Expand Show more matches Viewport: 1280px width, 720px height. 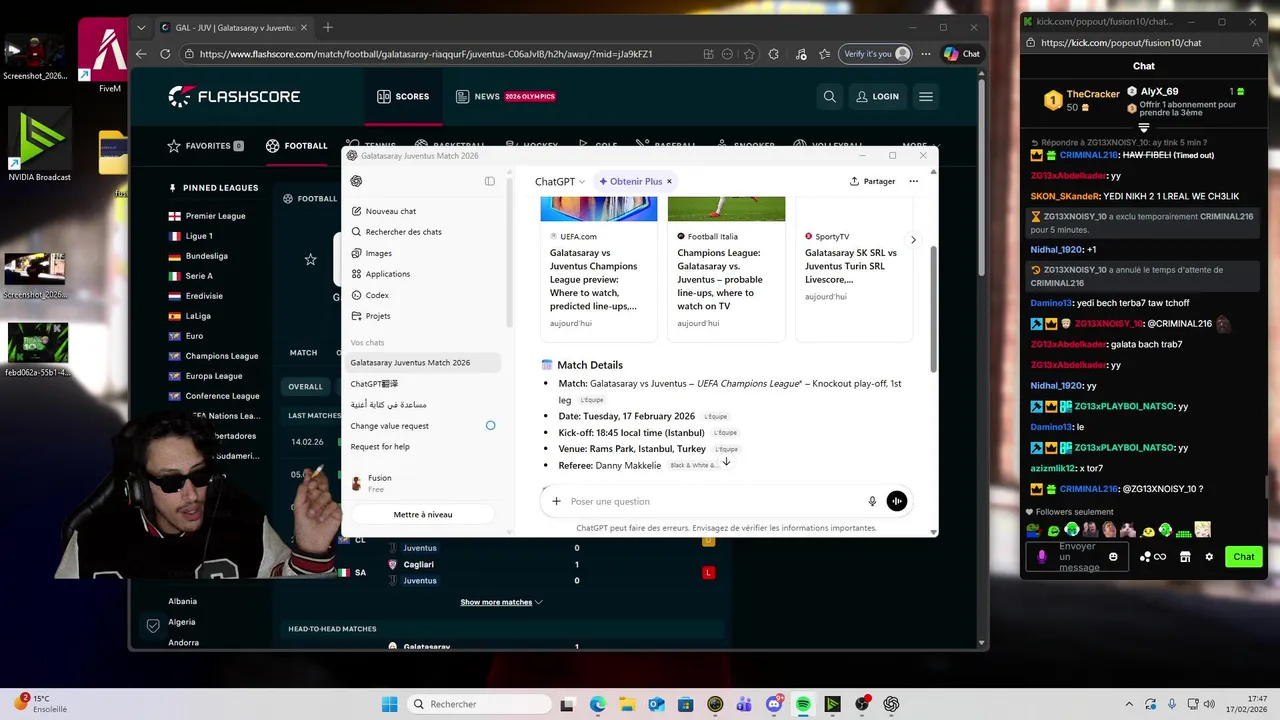501,602
